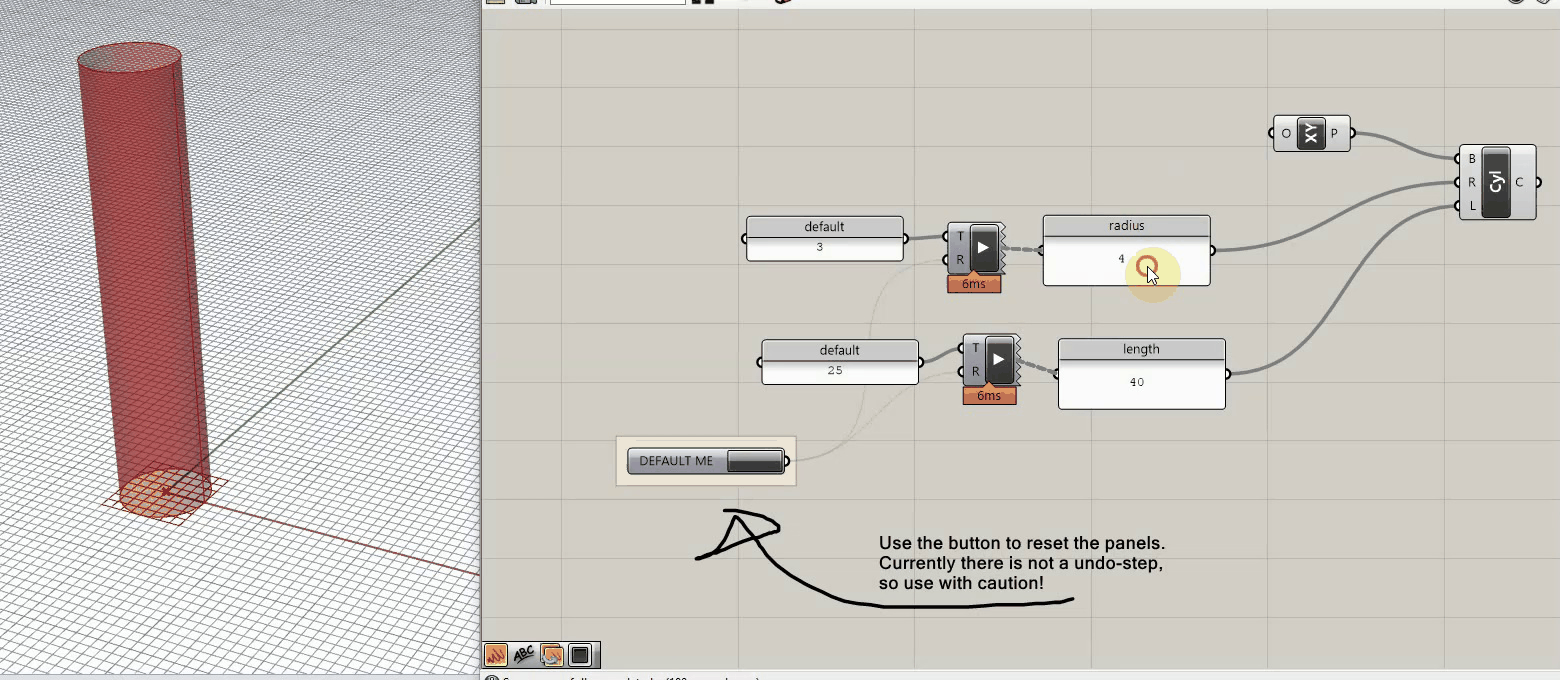Open the first markov widget icon in bottom toolbar
1560x680 pixels.
pos(496,655)
